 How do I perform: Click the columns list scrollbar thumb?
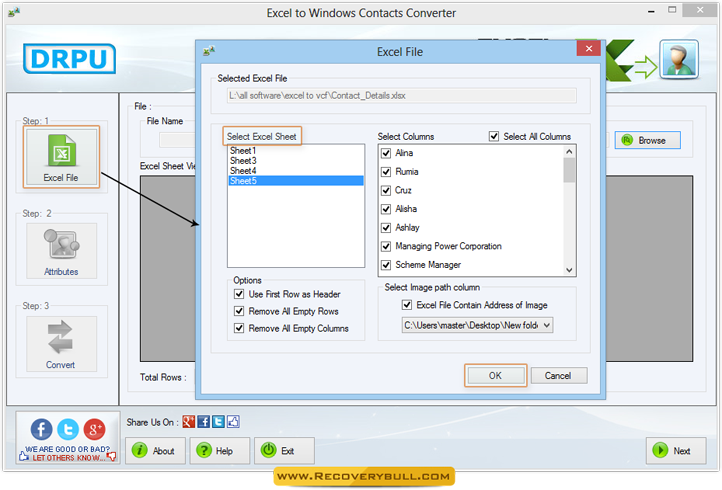[x=569, y=170]
